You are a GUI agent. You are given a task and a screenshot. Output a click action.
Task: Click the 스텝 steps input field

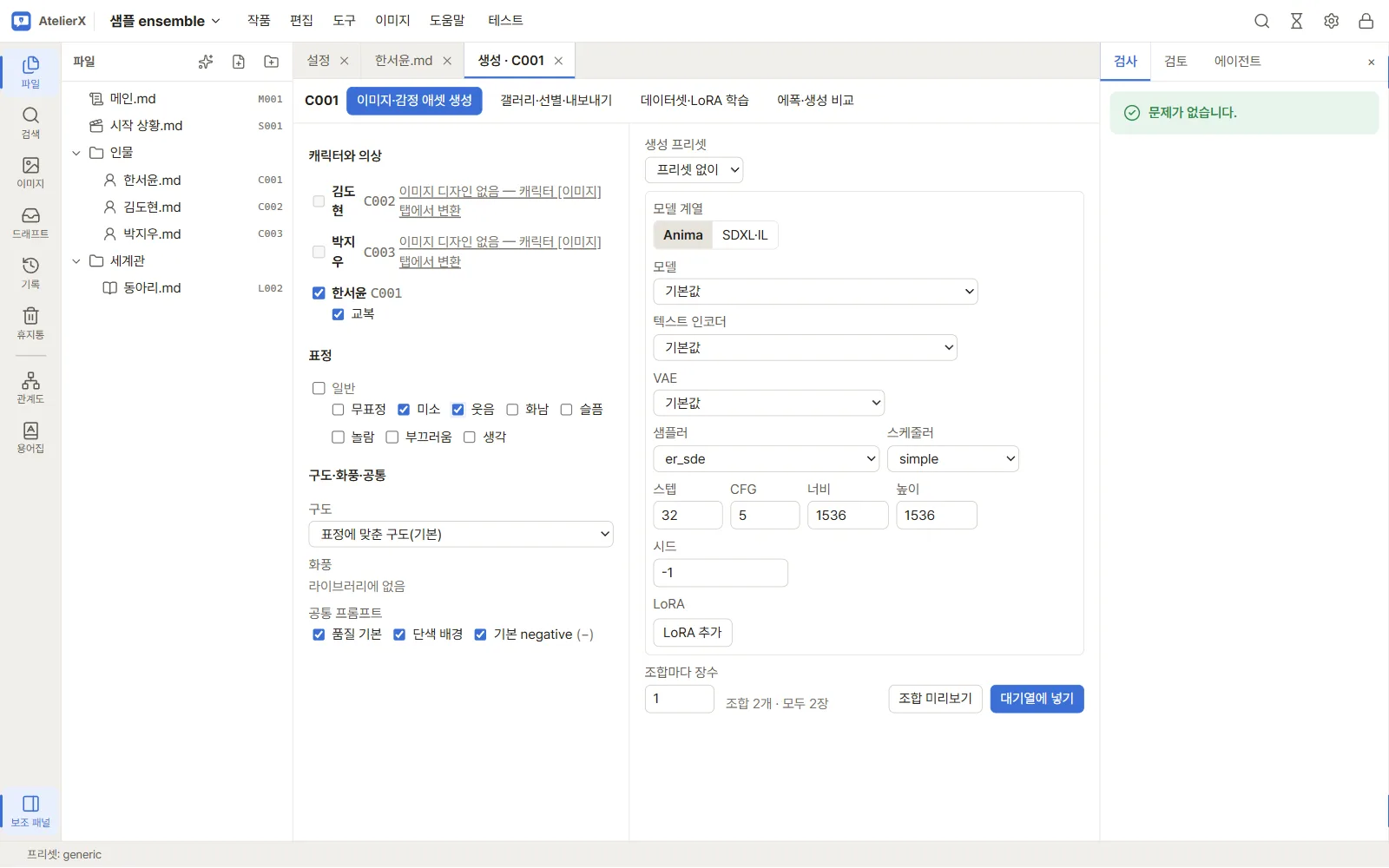pyautogui.click(x=688, y=516)
